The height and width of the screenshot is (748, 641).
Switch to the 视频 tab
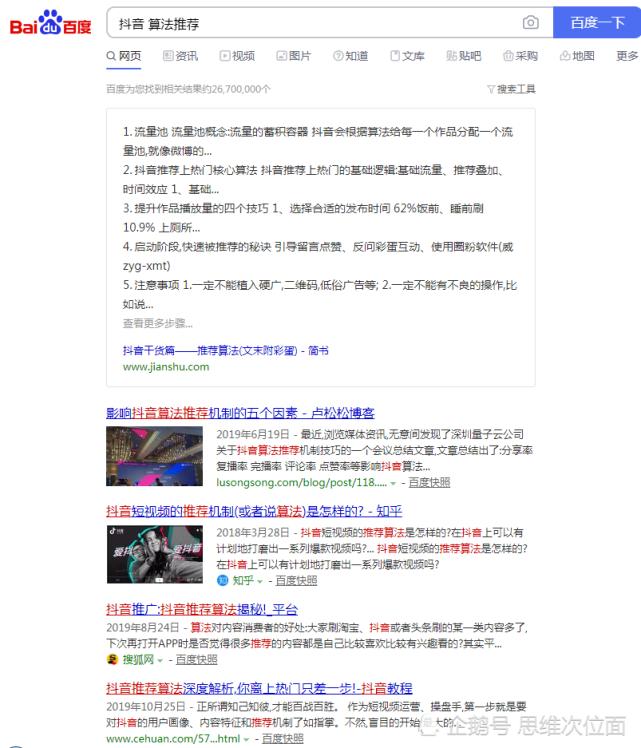[238, 56]
